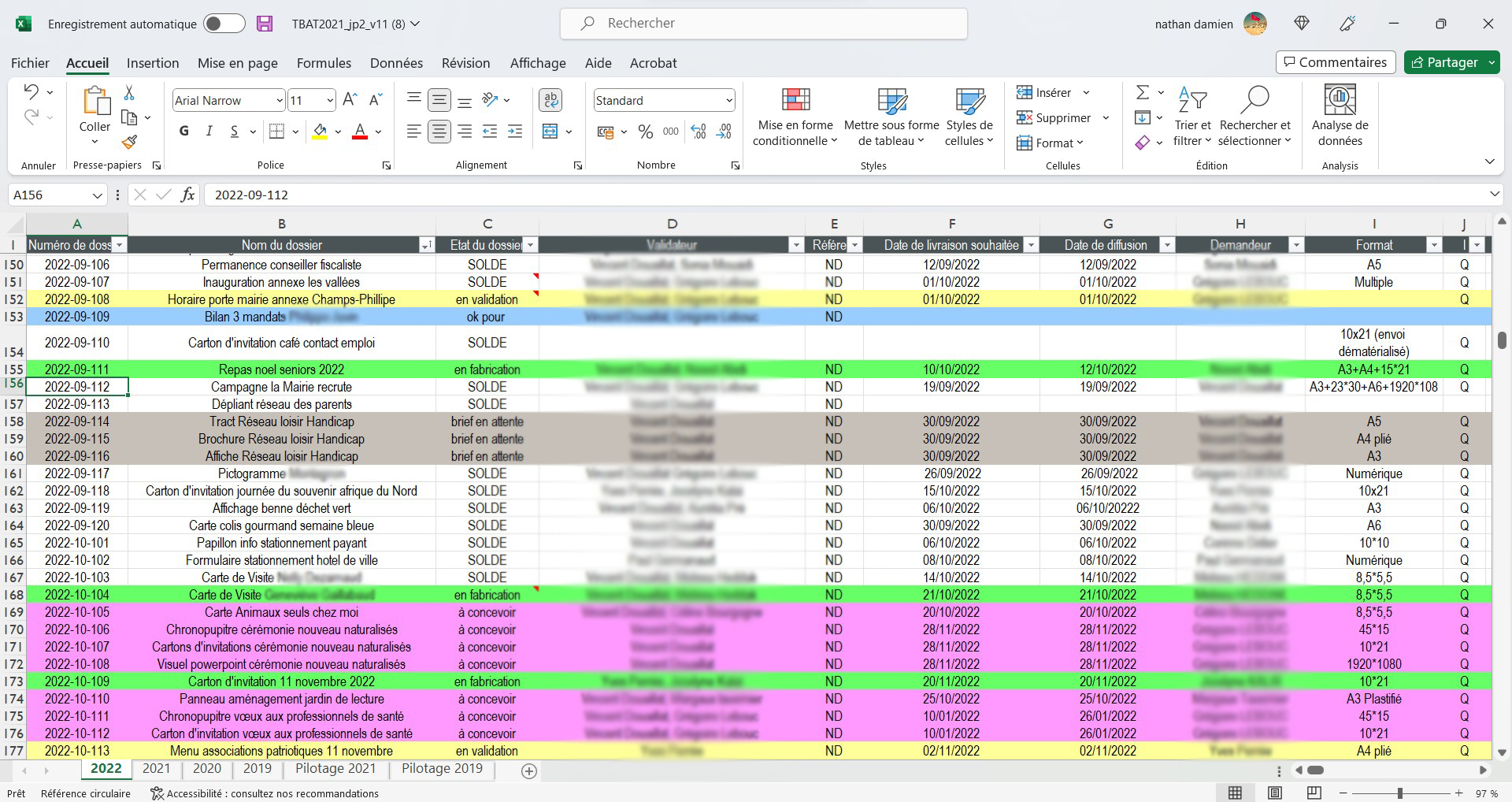This screenshot has height=802, width=1512.
Task: Open the Commentaires pane
Action: pos(1335,62)
